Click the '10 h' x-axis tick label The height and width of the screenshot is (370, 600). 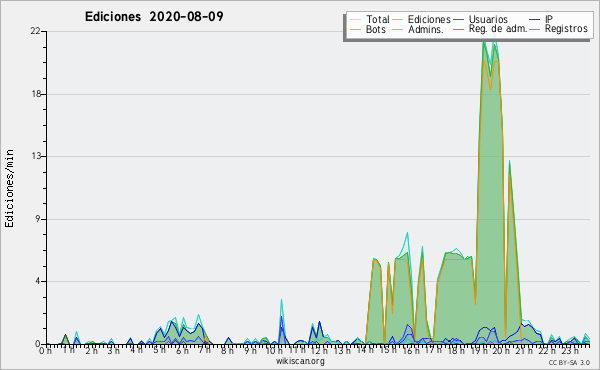click(x=274, y=350)
